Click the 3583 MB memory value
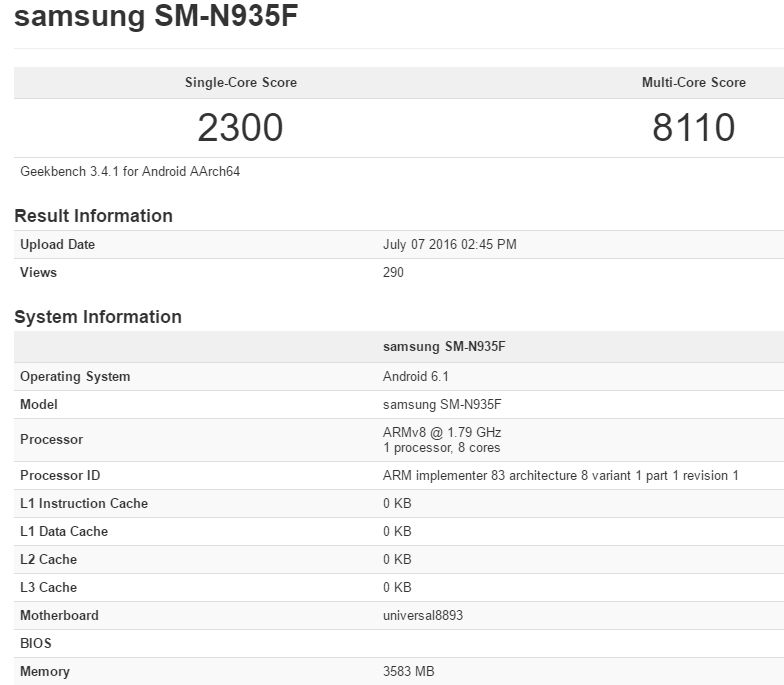The height and width of the screenshot is (685, 784). (x=408, y=672)
